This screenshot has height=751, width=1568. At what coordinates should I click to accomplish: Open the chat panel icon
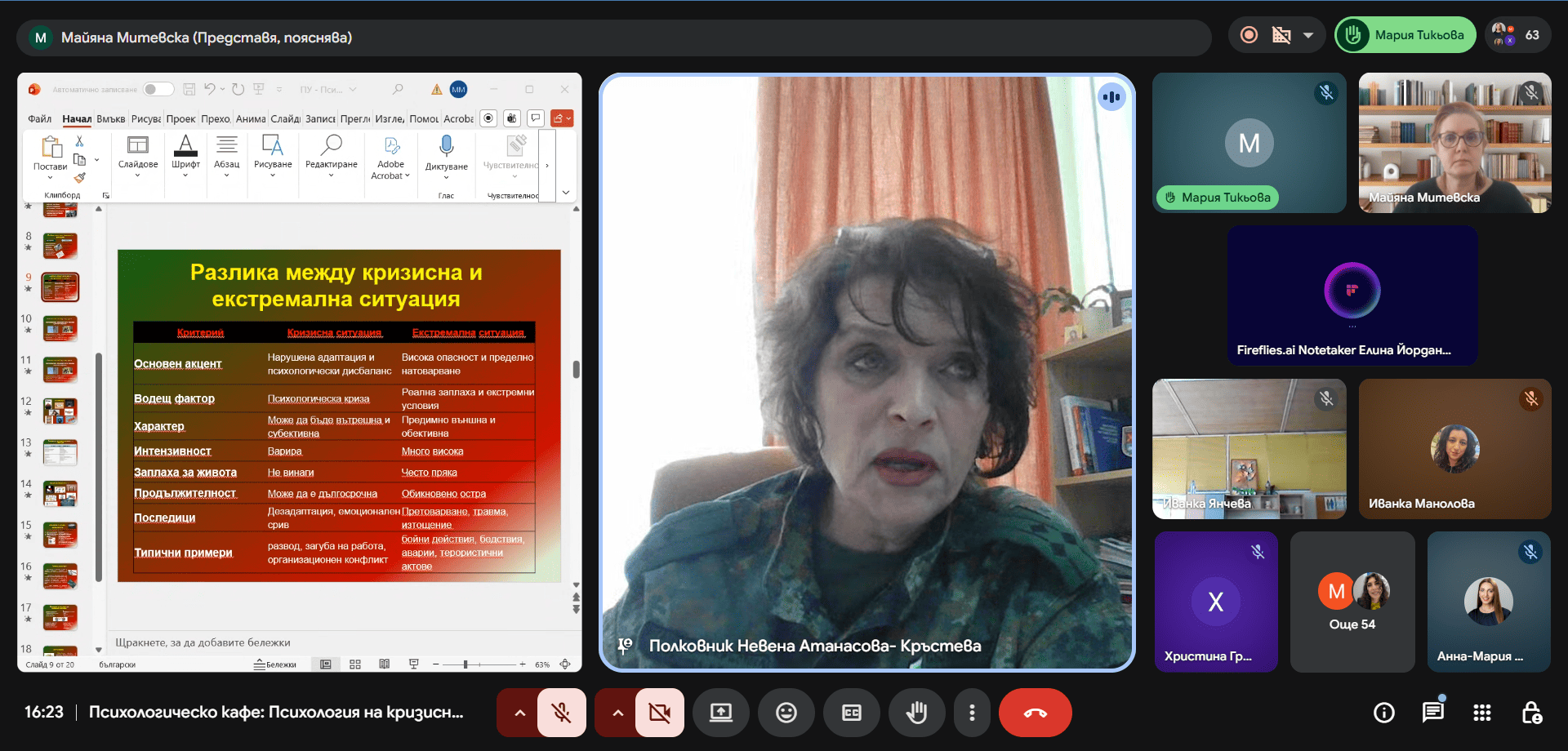tap(1432, 713)
